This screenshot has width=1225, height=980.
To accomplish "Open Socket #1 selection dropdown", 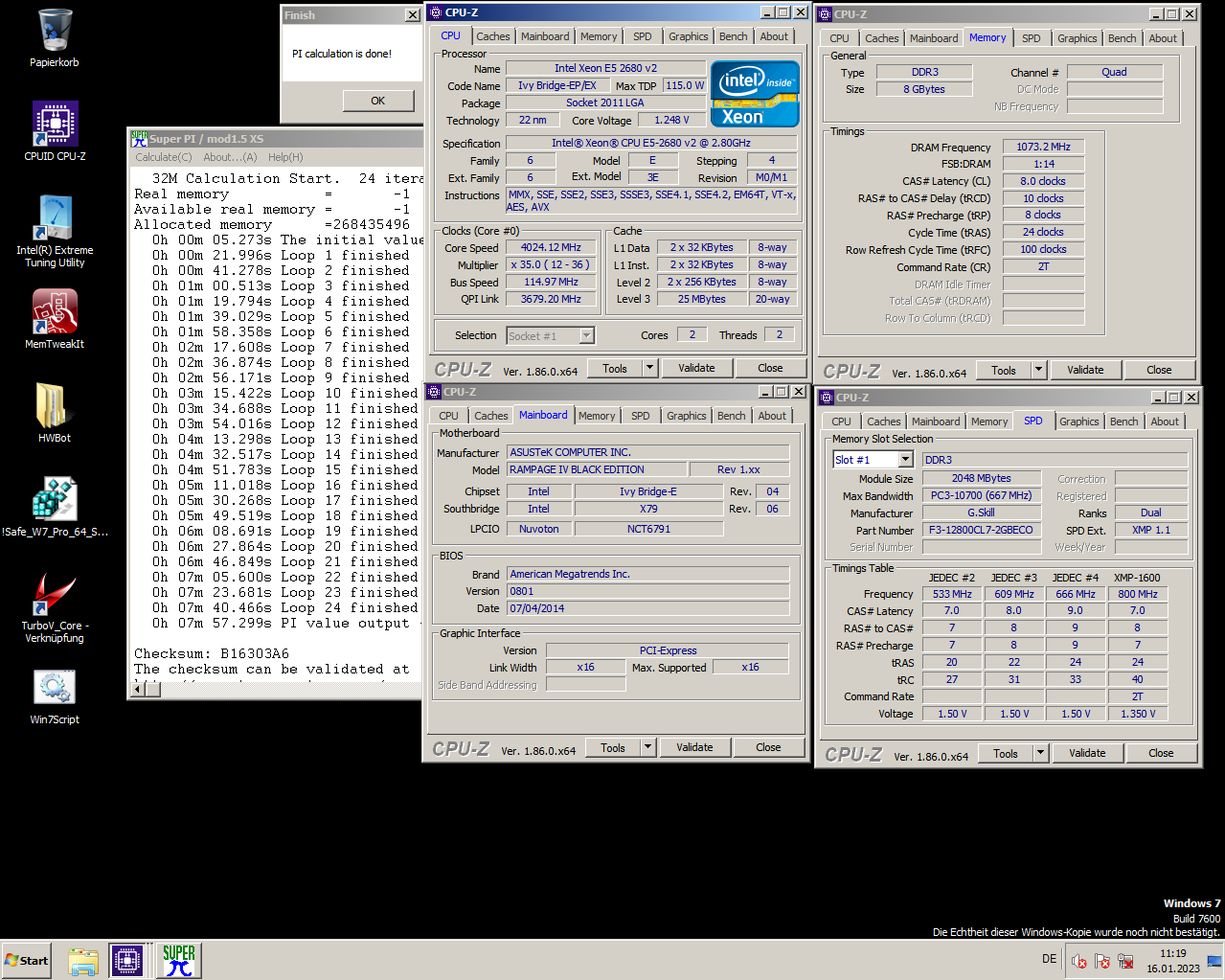I will (586, 335).
